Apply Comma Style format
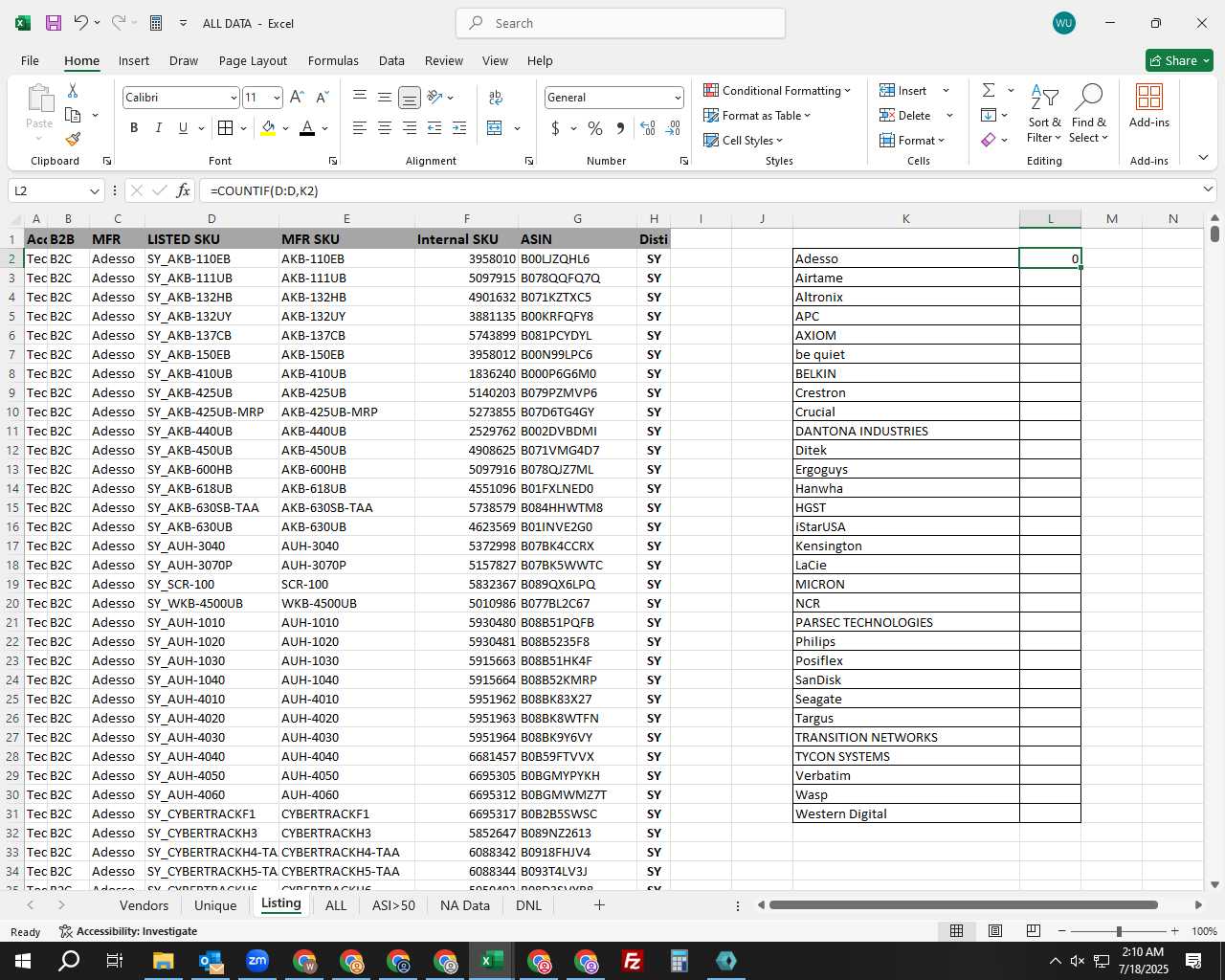The image size is (1225, 980). (x=620, y=128)
